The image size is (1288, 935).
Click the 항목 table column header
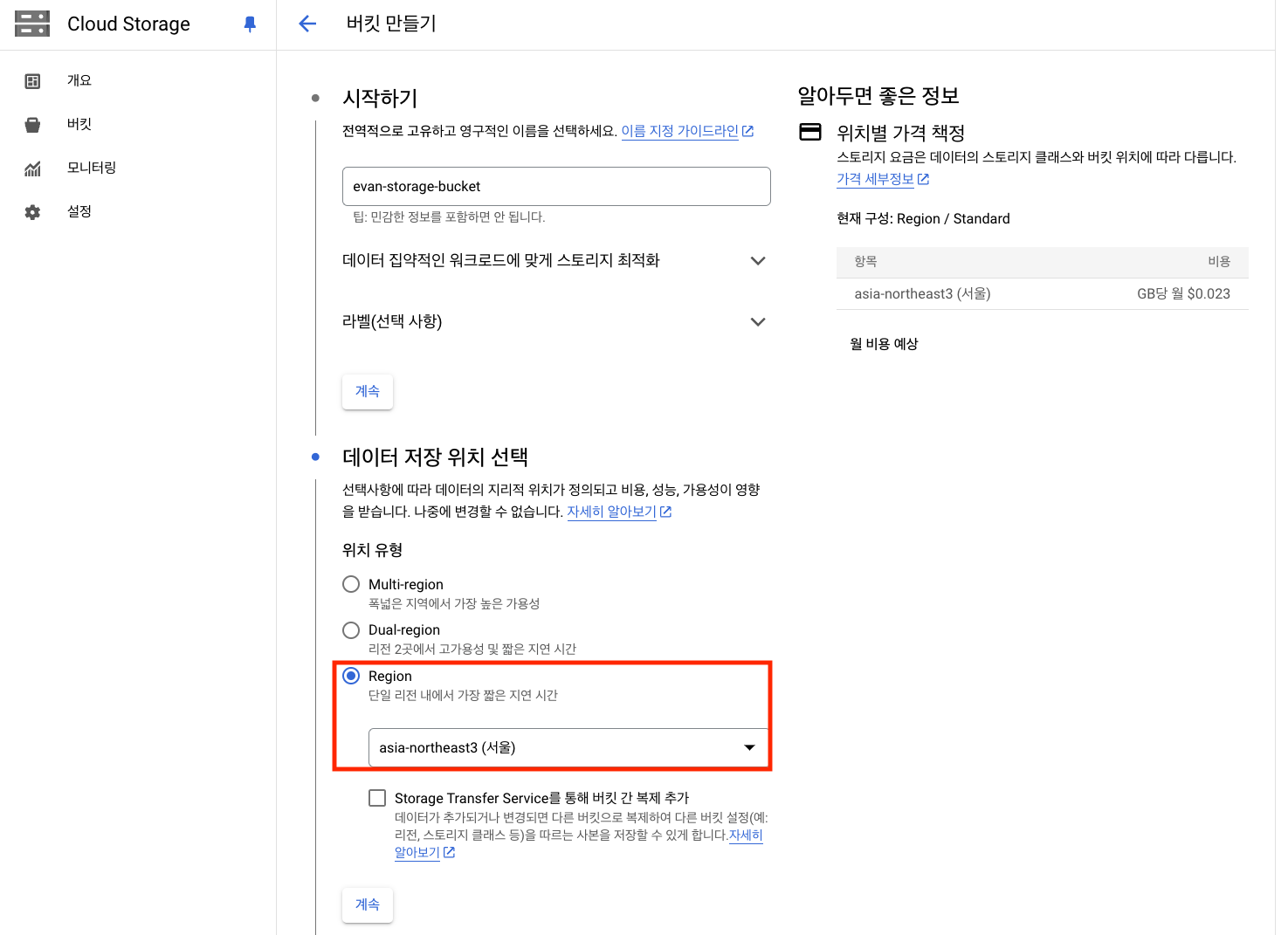click(x=865, y=261)
